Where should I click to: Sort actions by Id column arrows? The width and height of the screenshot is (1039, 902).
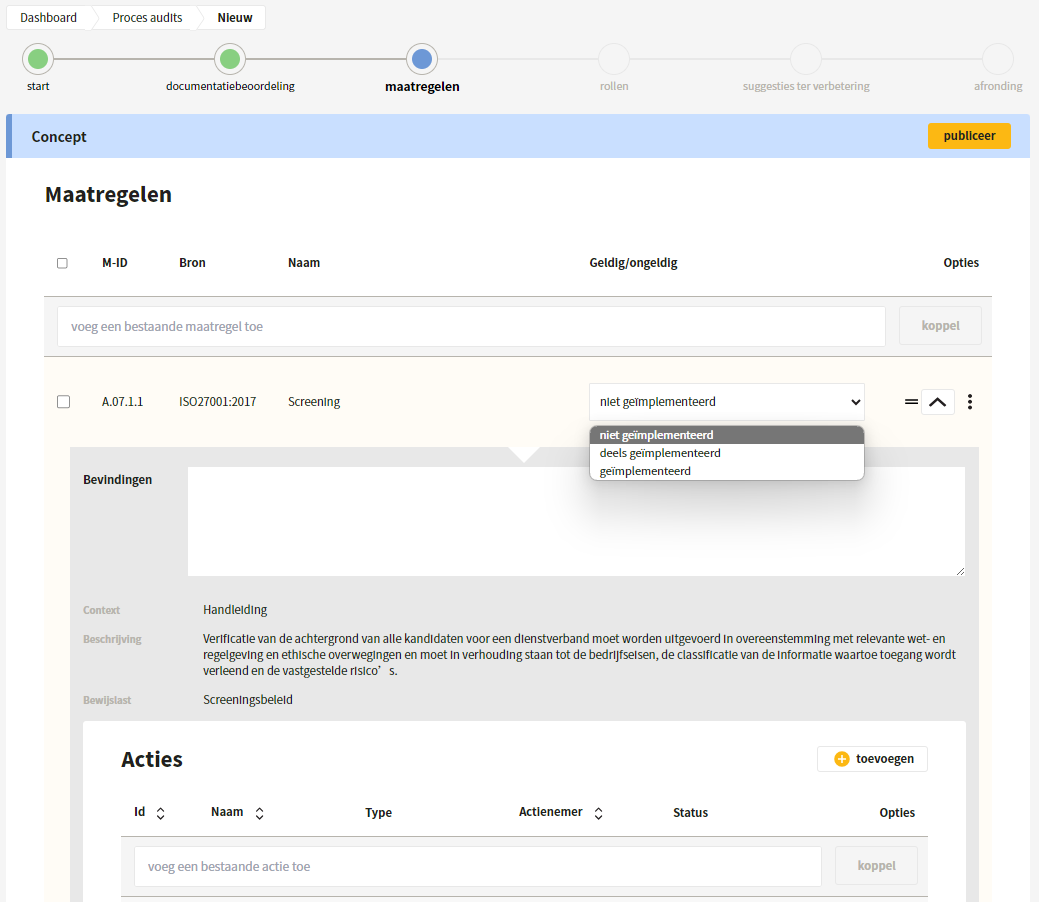point(160,813)
